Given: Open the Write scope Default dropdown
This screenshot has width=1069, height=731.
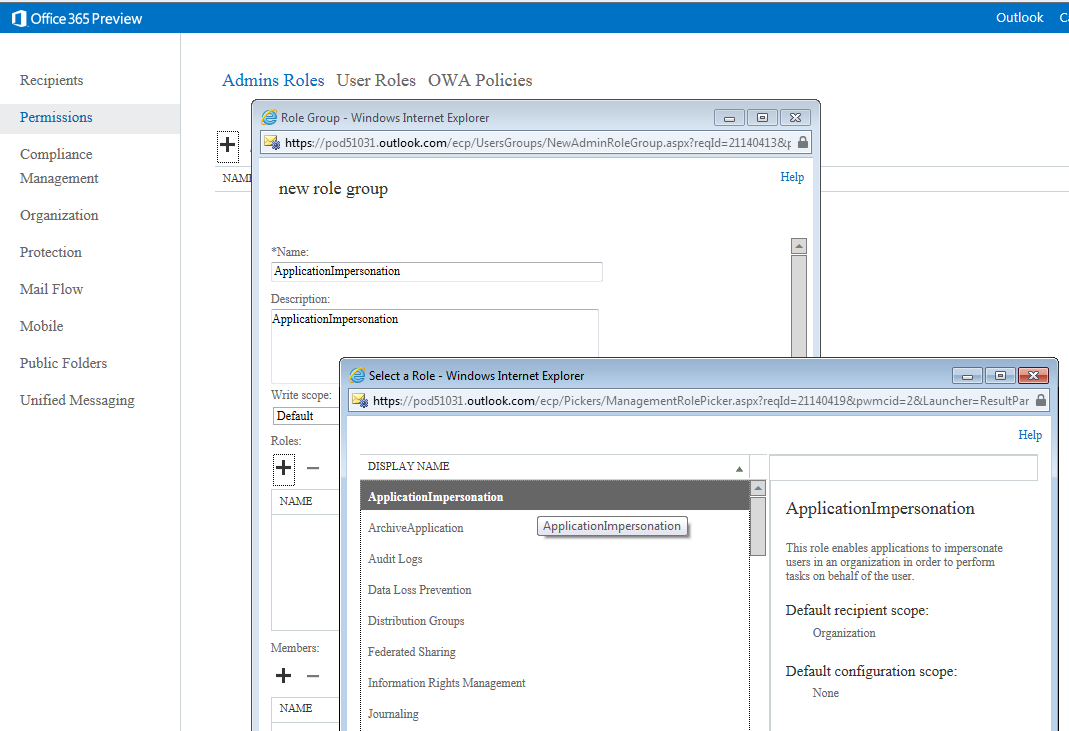Looking at the screenshot, I should 305,416.
